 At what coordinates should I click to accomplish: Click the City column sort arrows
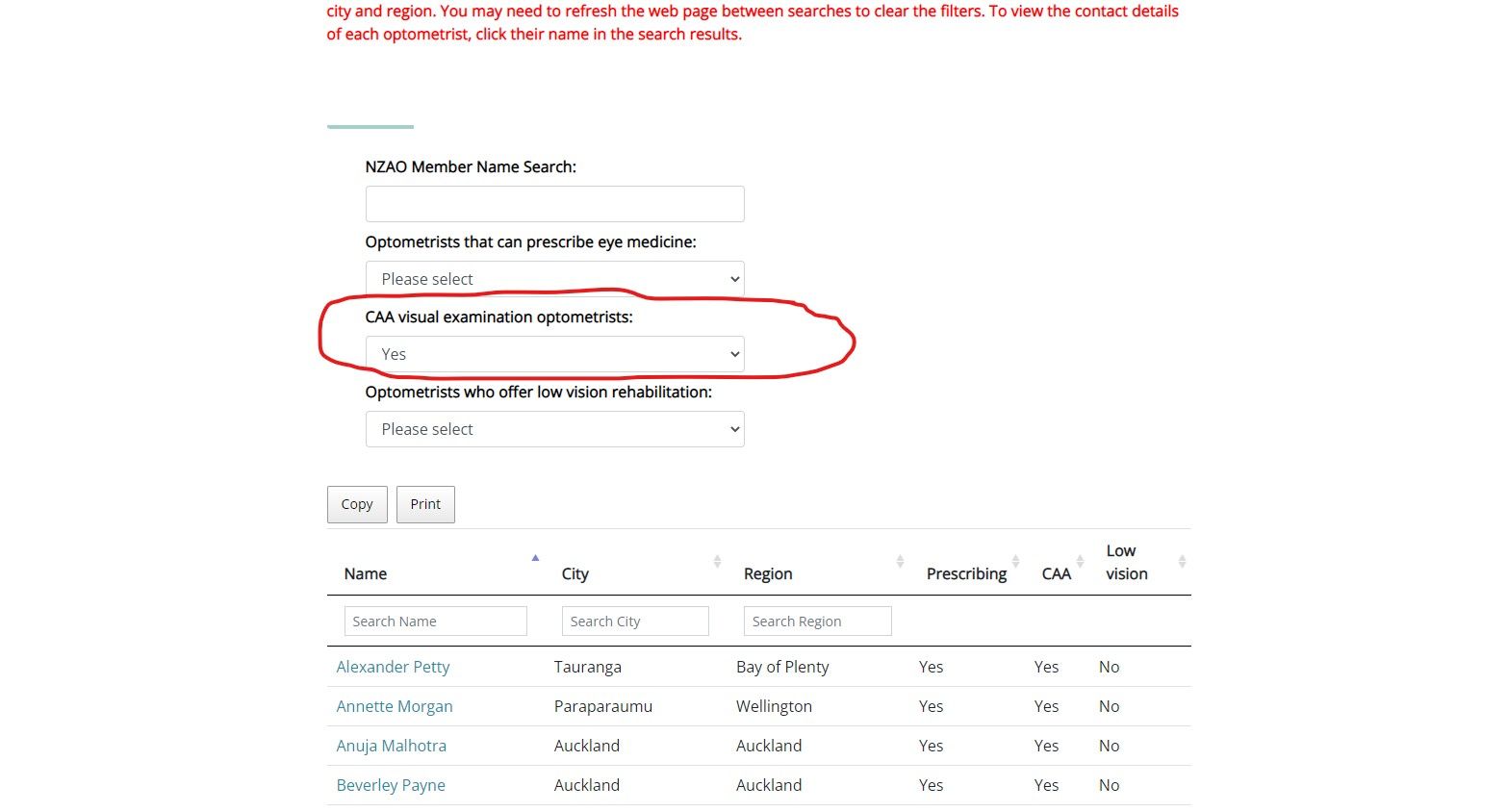tap(717, 561)
